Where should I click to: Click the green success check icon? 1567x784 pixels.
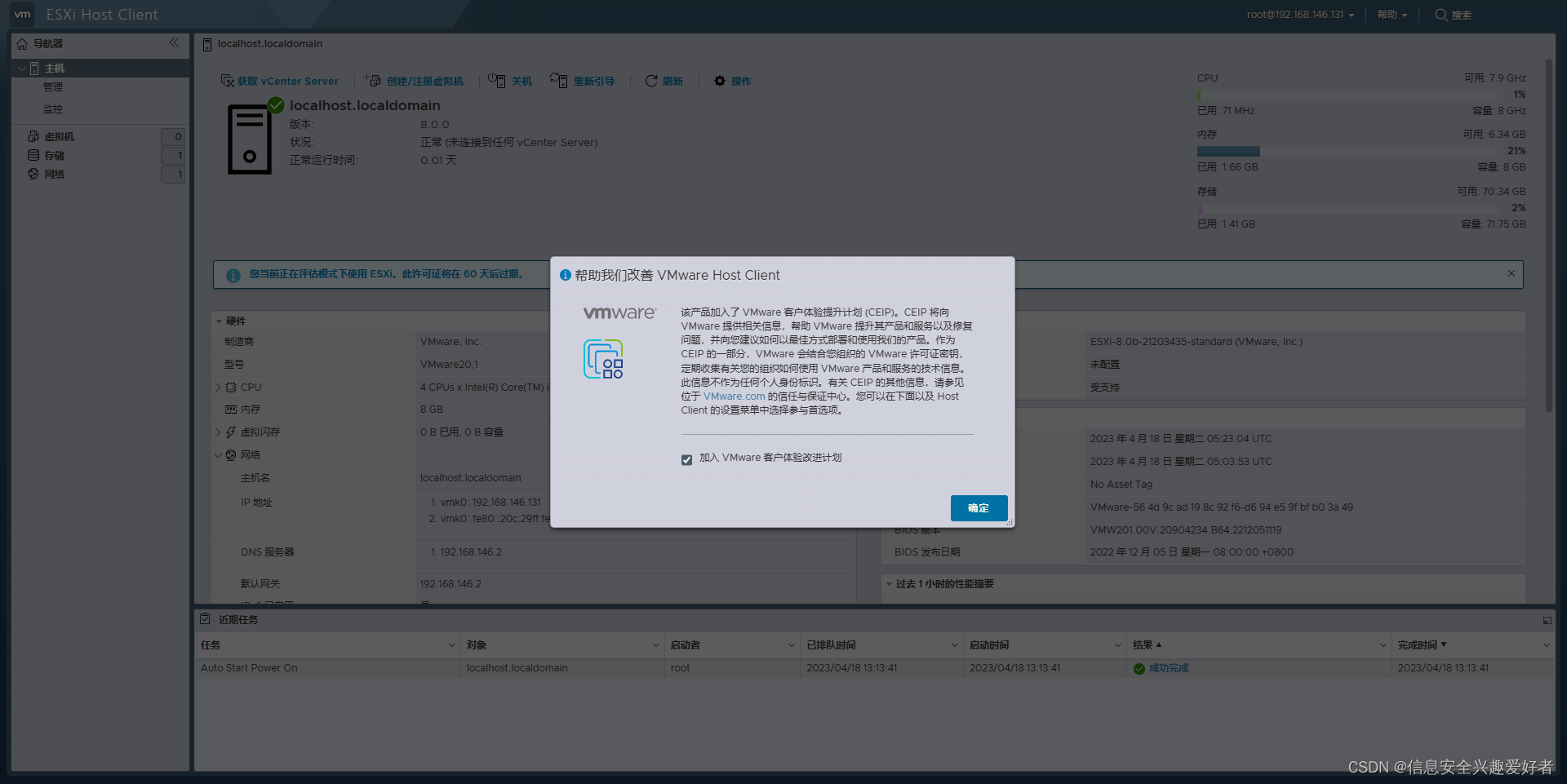1139,668
